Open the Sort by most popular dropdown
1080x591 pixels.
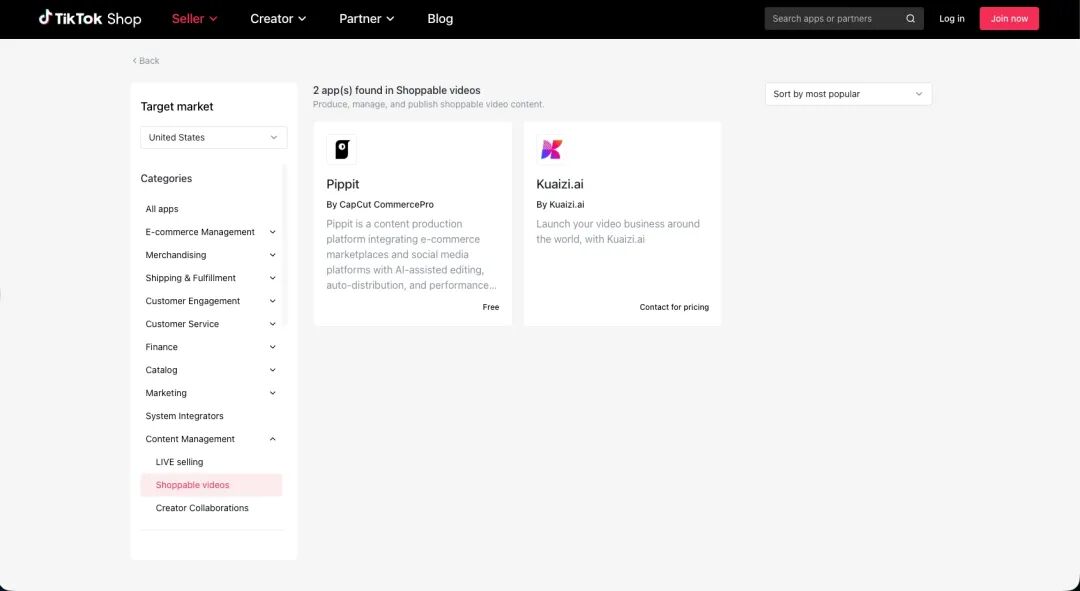[x=848, y=94]
